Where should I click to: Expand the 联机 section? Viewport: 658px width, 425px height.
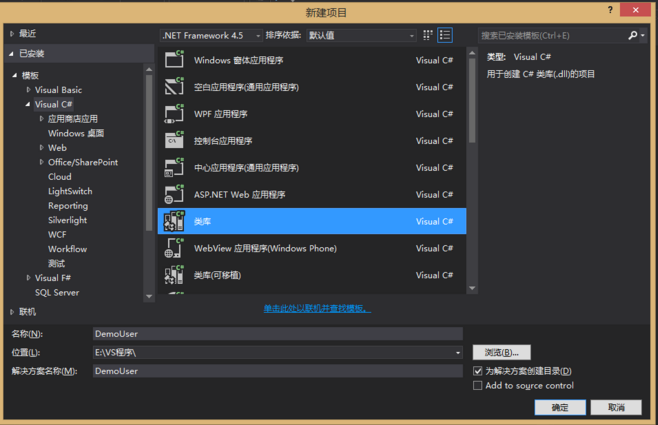coord(12,312)
